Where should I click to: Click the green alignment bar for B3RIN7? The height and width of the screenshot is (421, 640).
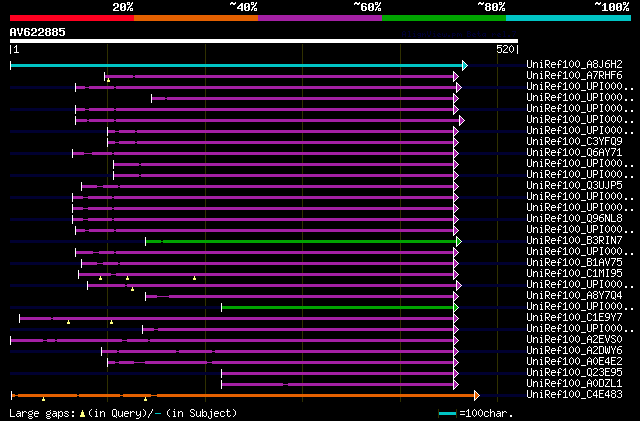(301, 242)
